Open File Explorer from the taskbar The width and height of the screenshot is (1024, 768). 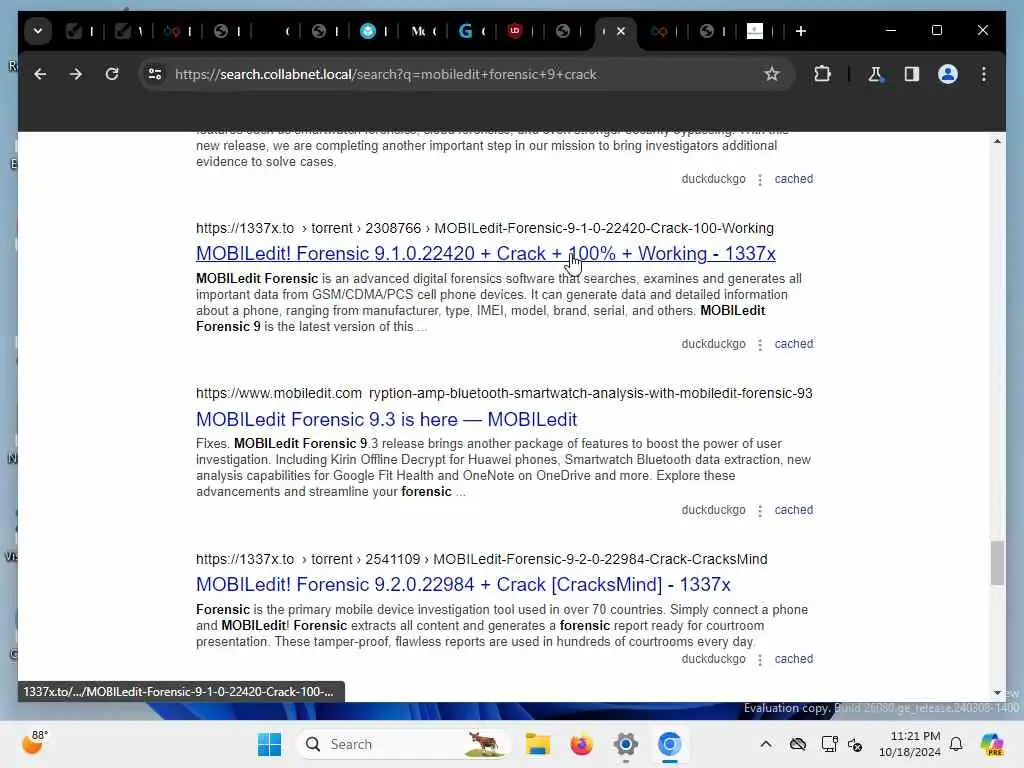pyautogui.click(x=537, y=744)
